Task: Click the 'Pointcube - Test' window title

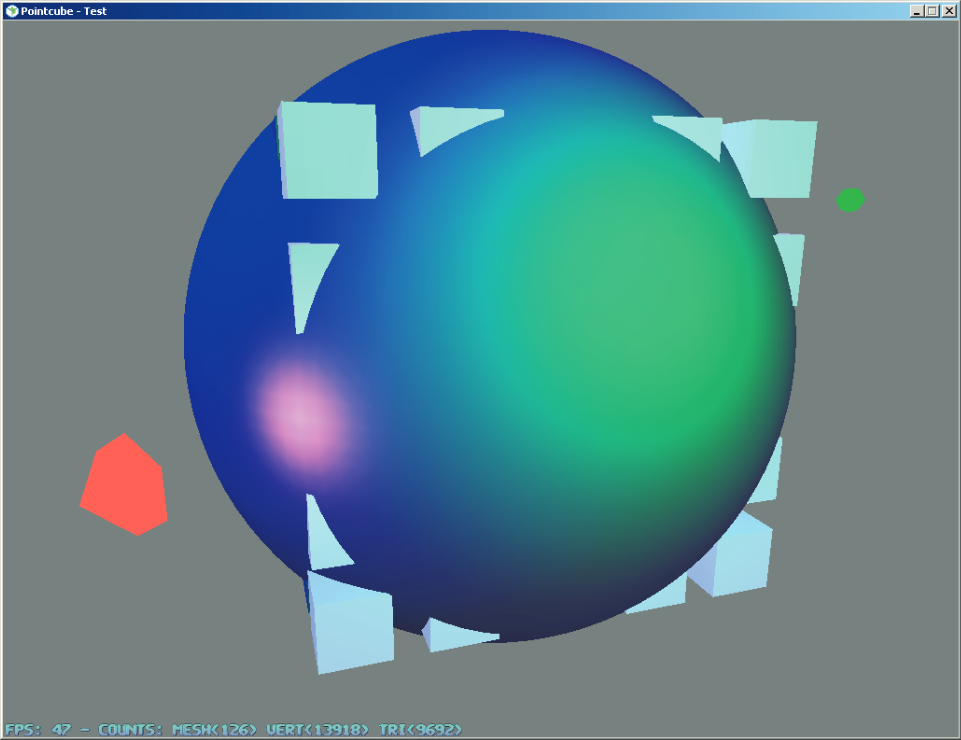Action: click(64, 11)
